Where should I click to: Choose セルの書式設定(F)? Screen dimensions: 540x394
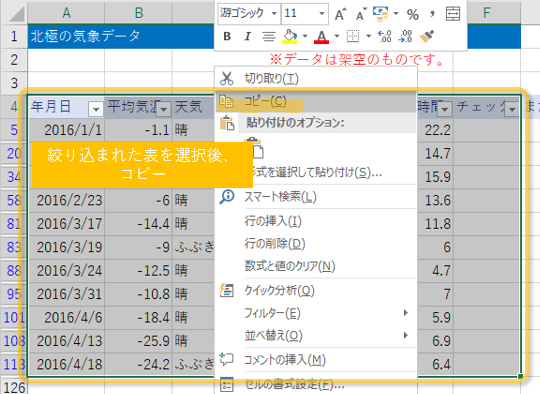pyautogui.click(x=316, y=384)
